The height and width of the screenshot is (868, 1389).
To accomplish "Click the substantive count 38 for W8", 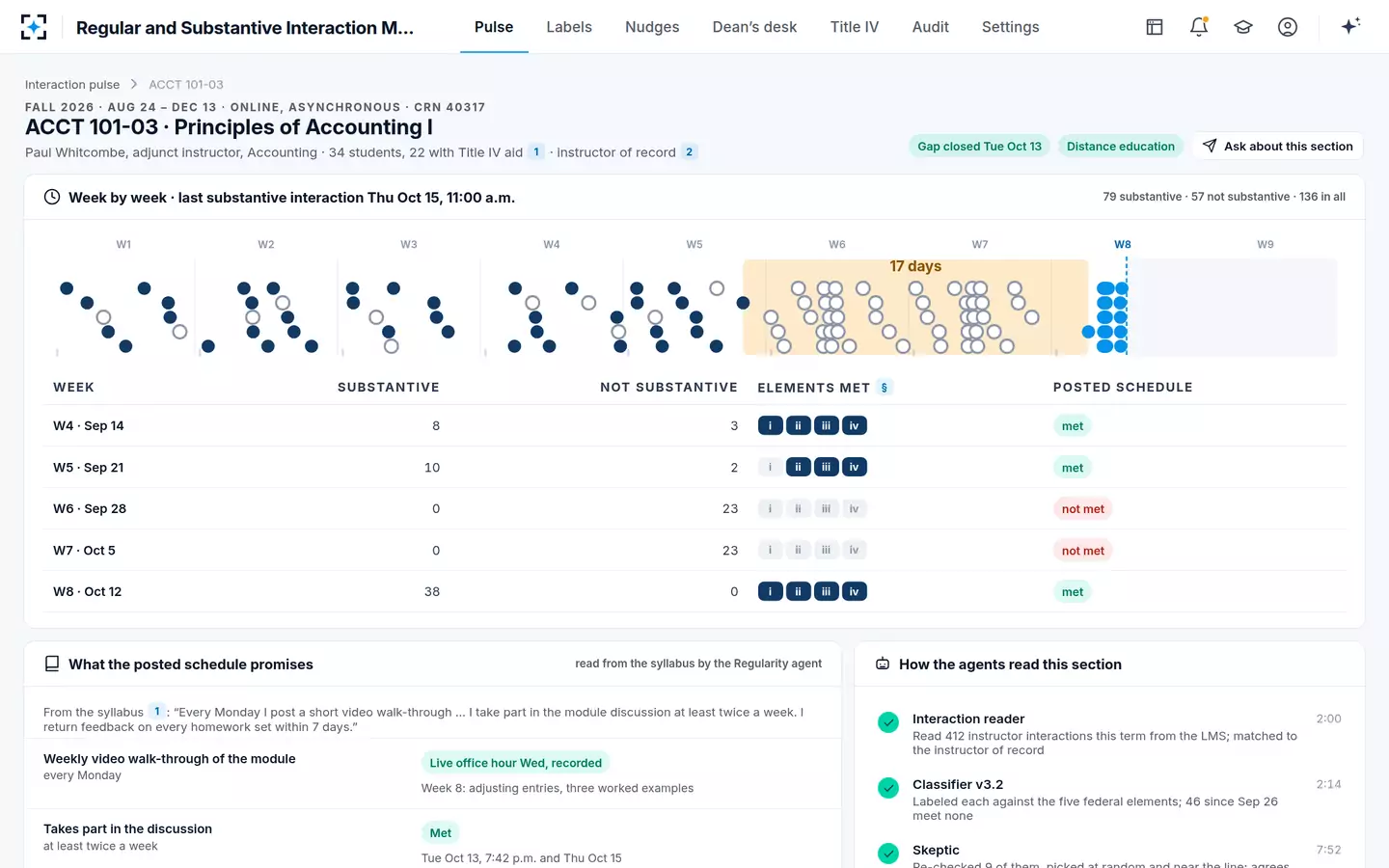I will click(432, 592).
